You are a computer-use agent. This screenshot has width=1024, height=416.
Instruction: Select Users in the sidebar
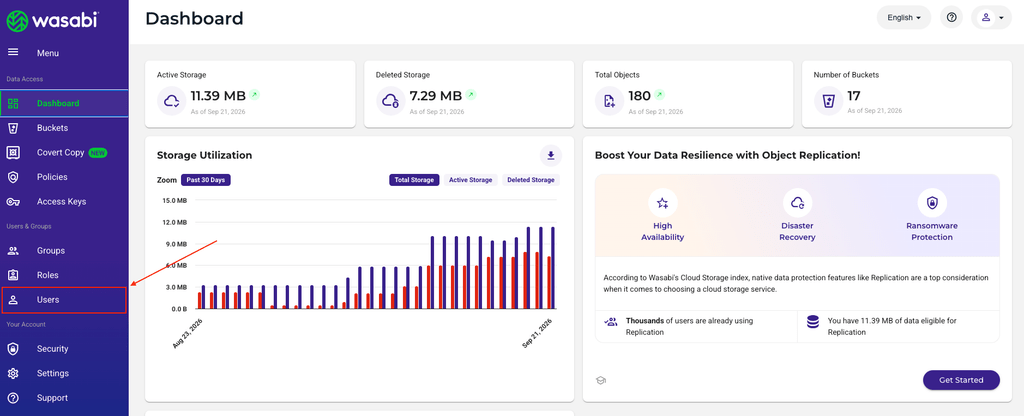[x=64, y=300]
